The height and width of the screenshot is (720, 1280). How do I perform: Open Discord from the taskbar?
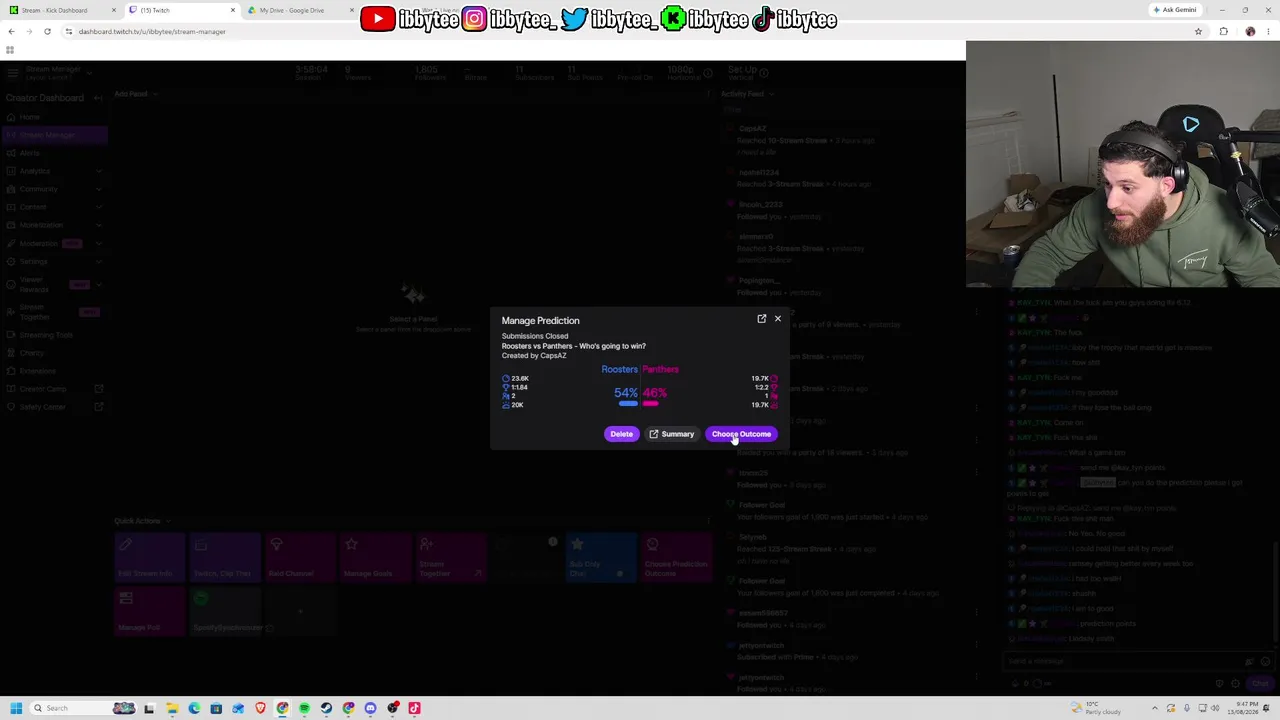[370, 708]
